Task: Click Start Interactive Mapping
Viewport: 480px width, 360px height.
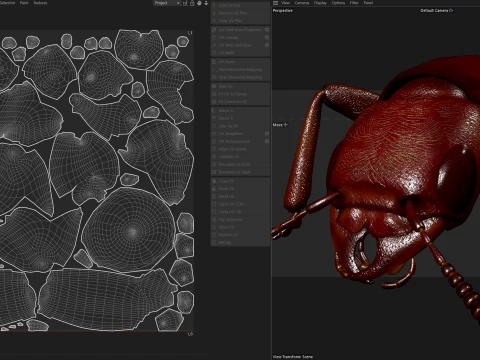Action: pos(240,70)
